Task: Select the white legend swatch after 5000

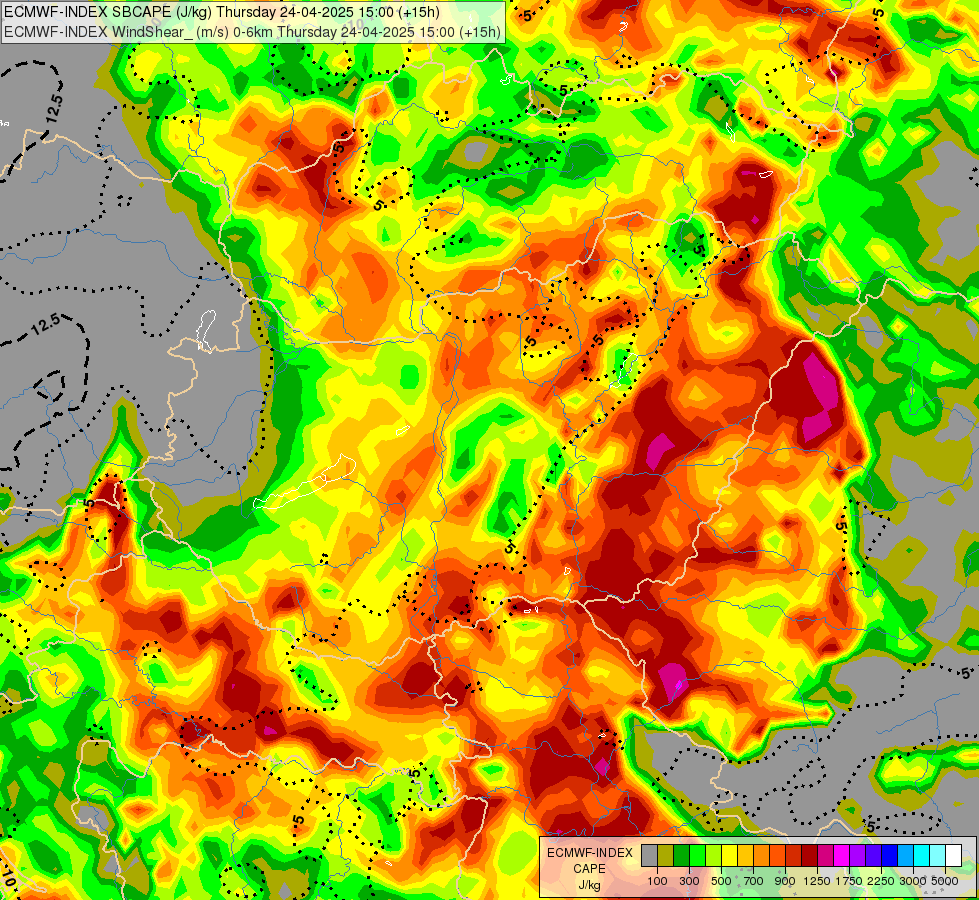Action: coord(953,855)
